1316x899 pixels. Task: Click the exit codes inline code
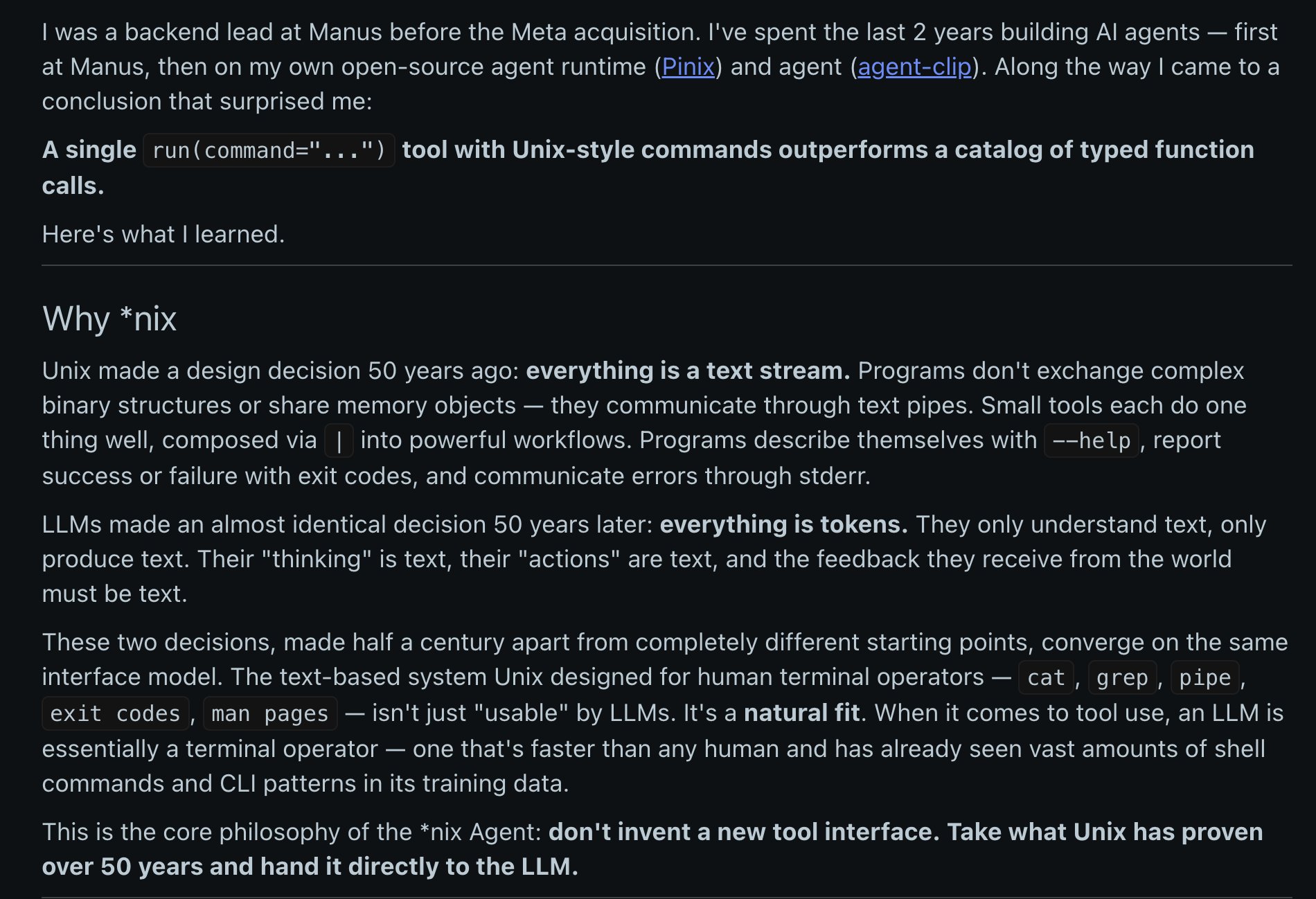(x=115, y=714)
